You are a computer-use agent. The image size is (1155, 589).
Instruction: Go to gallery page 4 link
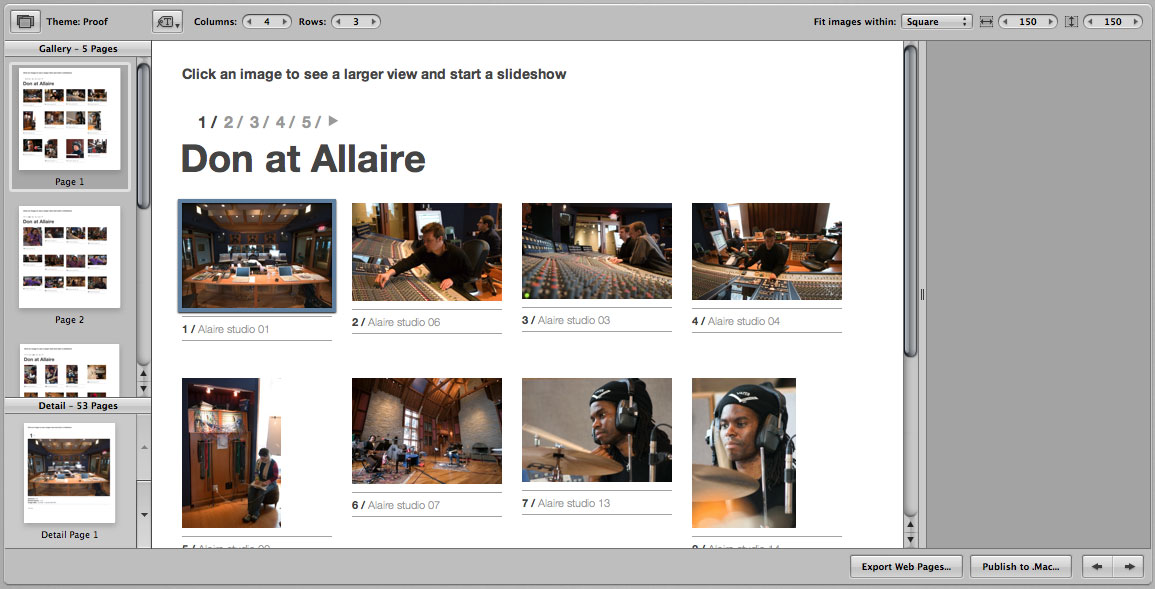pyautogui.click(x=281, y=121)
